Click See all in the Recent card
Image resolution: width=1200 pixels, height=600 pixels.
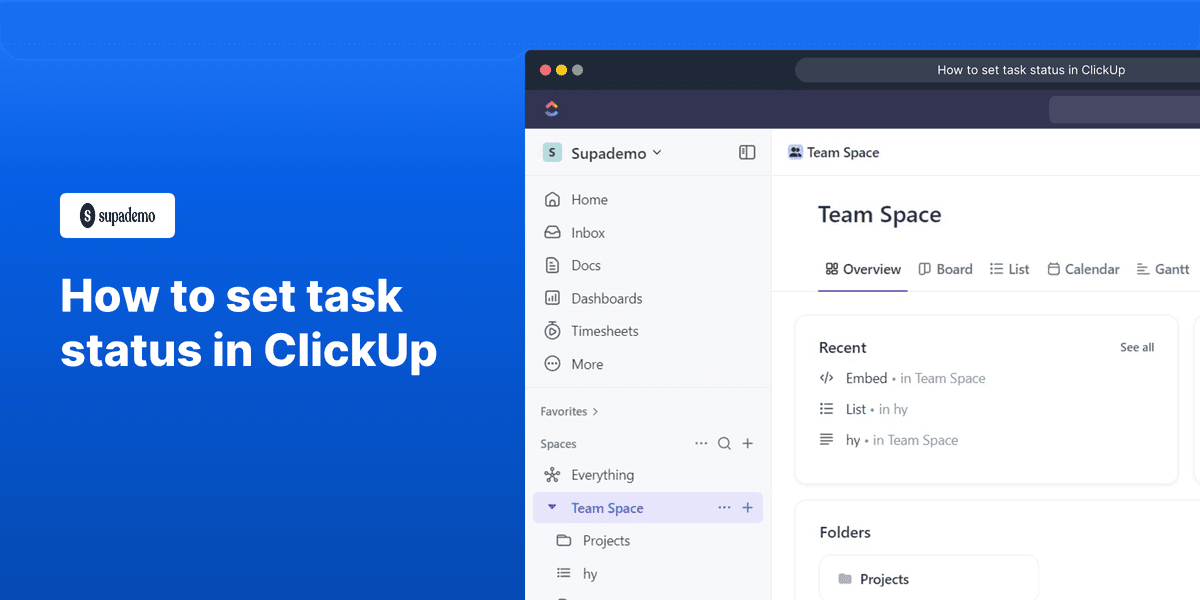point(1137,347)
